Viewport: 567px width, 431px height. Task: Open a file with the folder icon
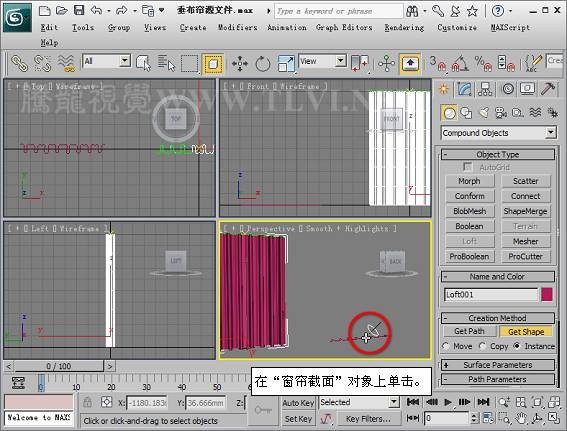click(x=61, y=10)
